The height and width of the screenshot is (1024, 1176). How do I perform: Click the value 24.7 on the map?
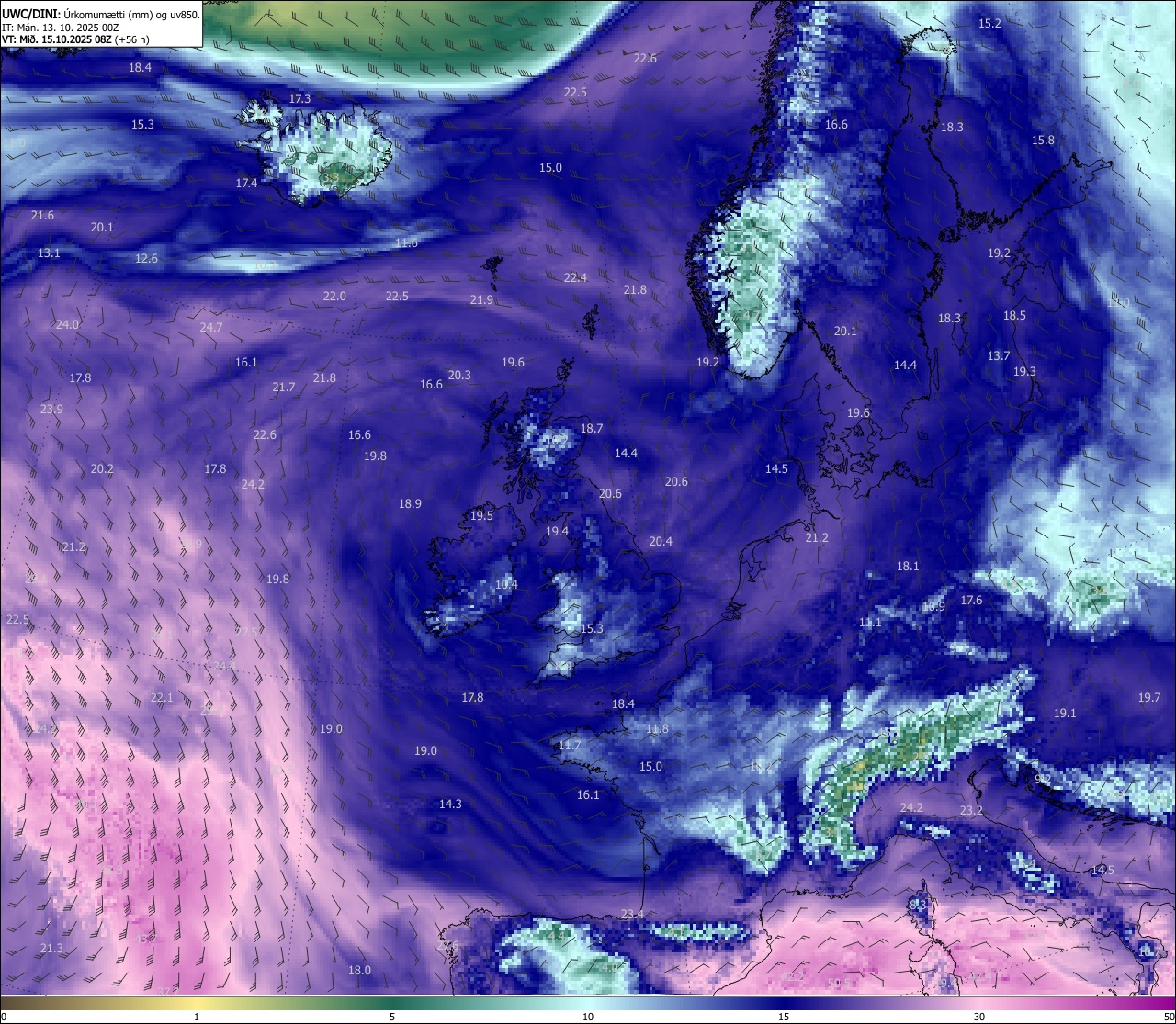coord(211,328)
